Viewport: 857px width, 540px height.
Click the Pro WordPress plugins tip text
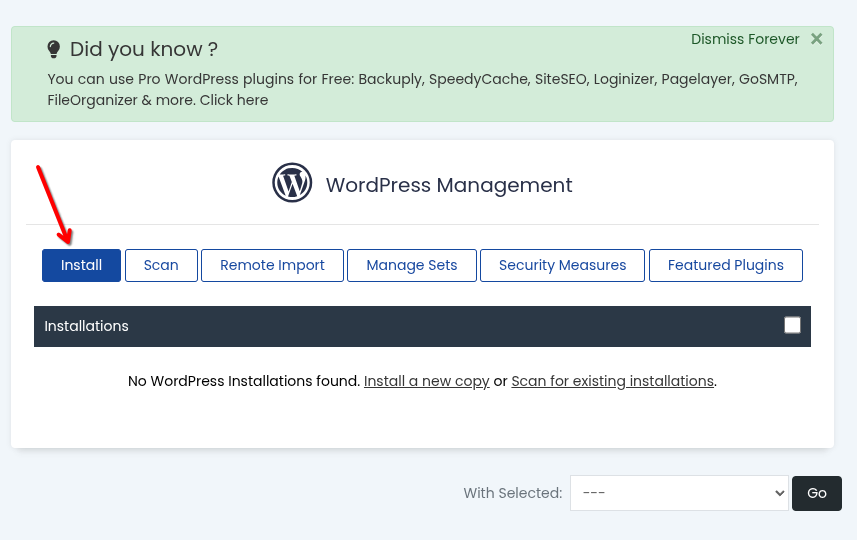tap(422, 90)
